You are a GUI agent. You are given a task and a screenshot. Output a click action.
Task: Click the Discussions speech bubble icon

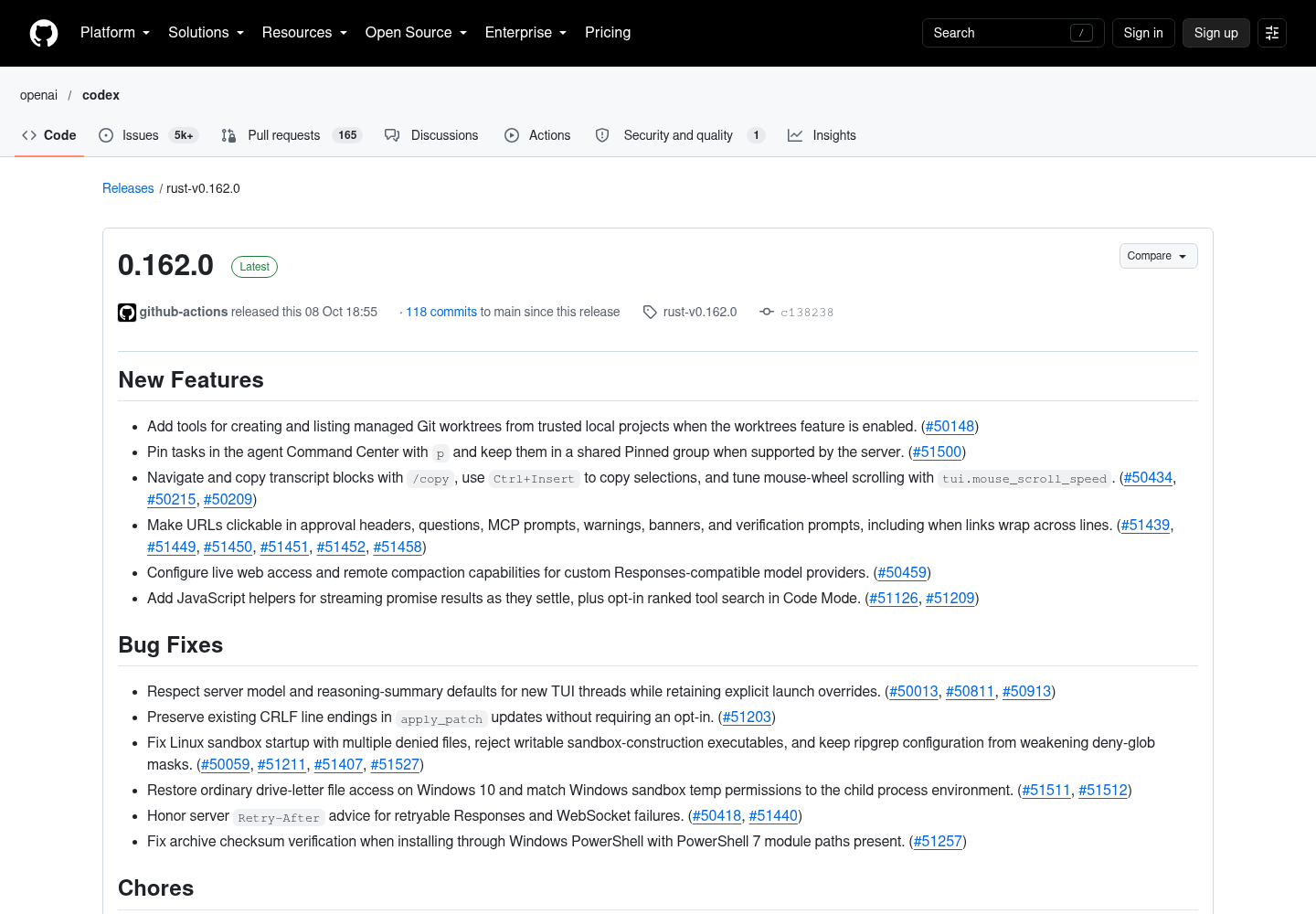392,135
